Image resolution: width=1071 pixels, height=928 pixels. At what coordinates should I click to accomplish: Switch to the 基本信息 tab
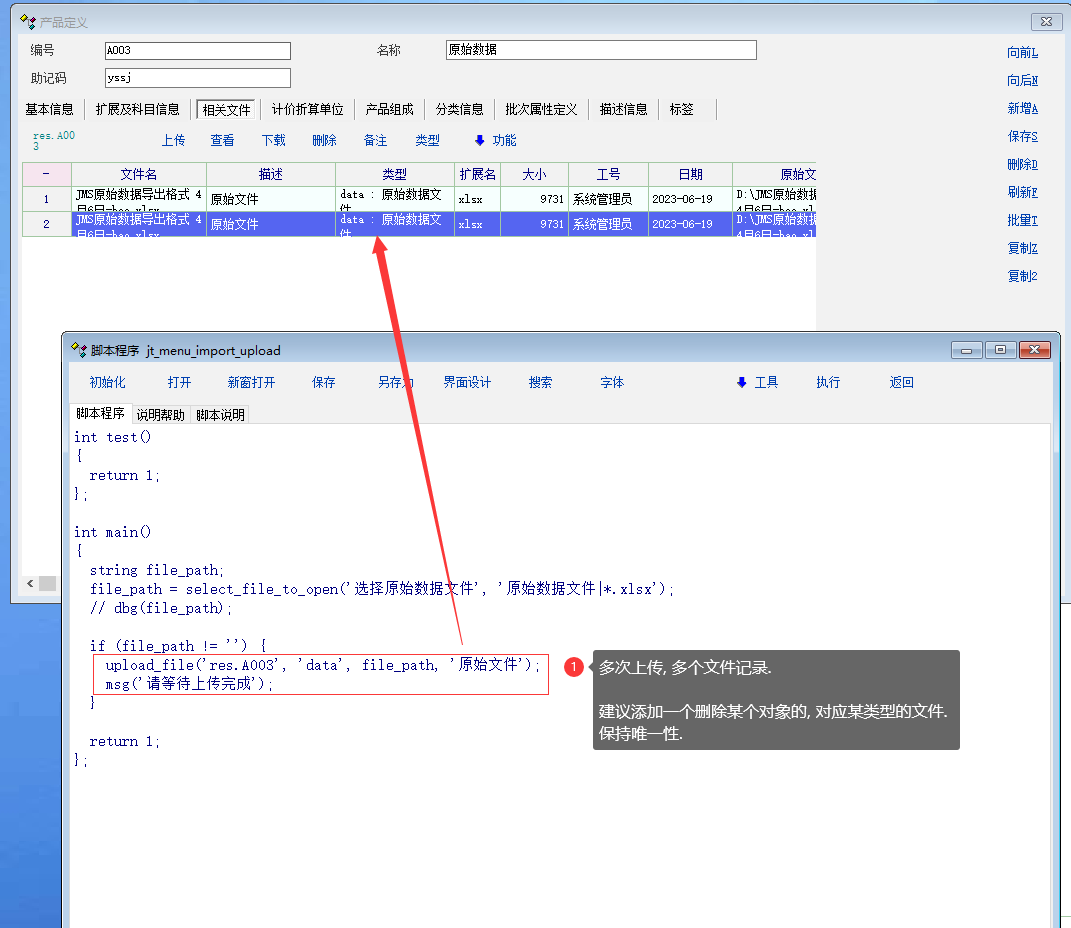point(49,109)
